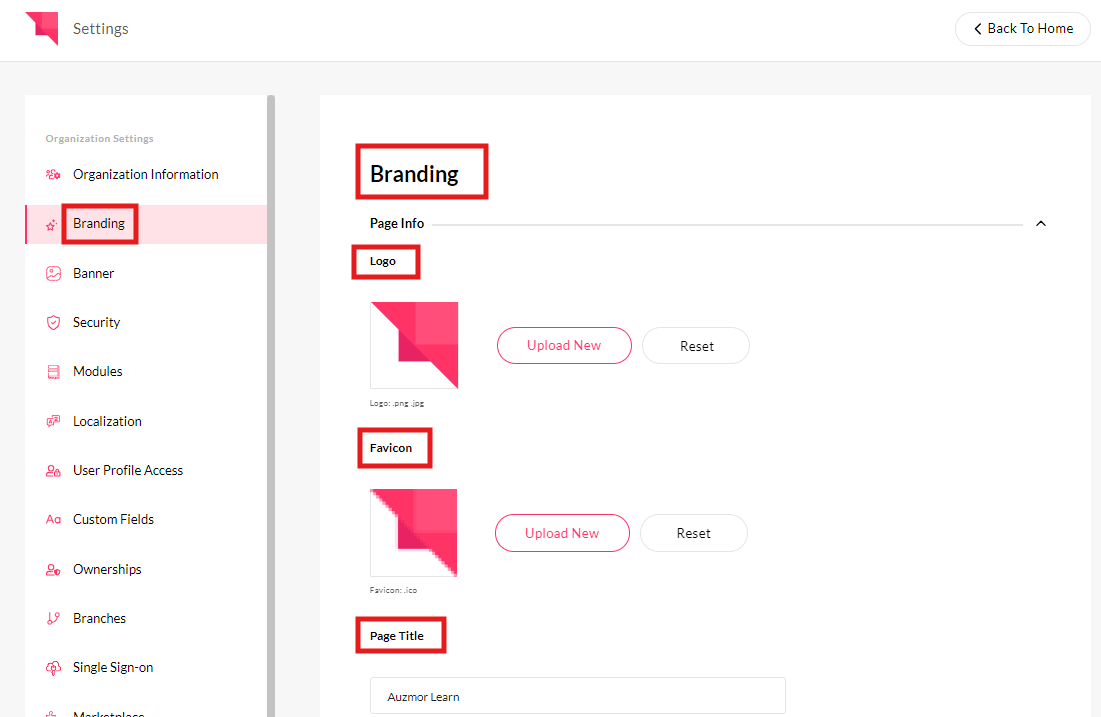
Task: Click the sidebar vertical scrollbar
Action: pos(271,406)
